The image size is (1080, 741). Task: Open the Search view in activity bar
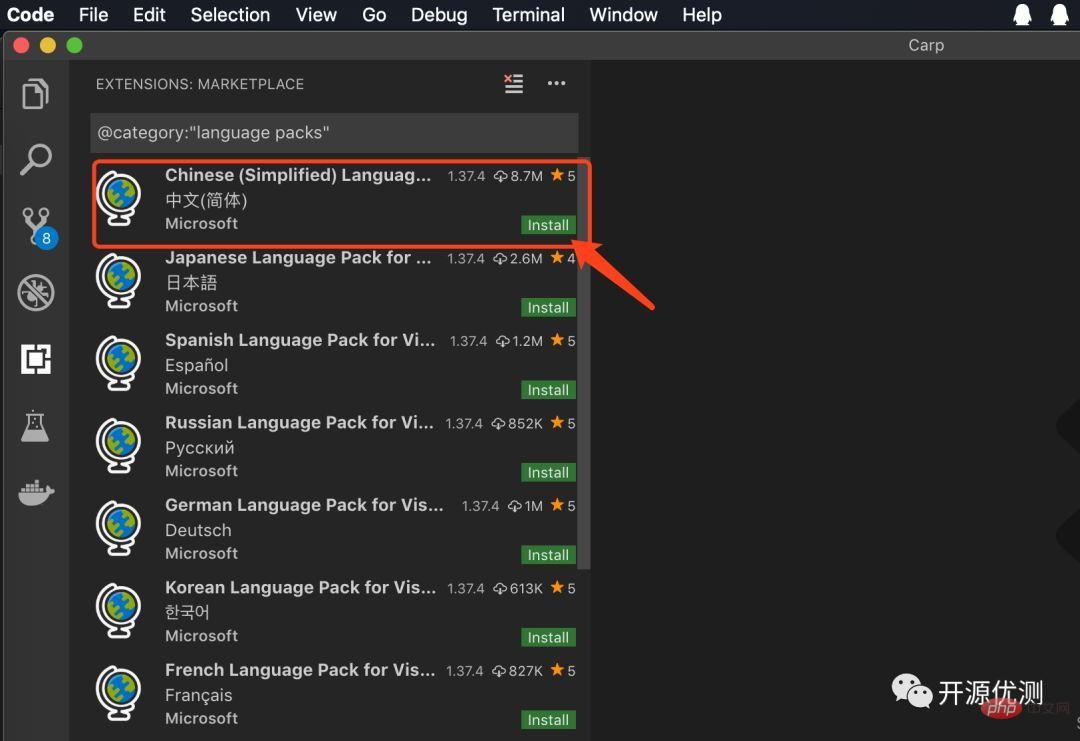coord(35,159)
